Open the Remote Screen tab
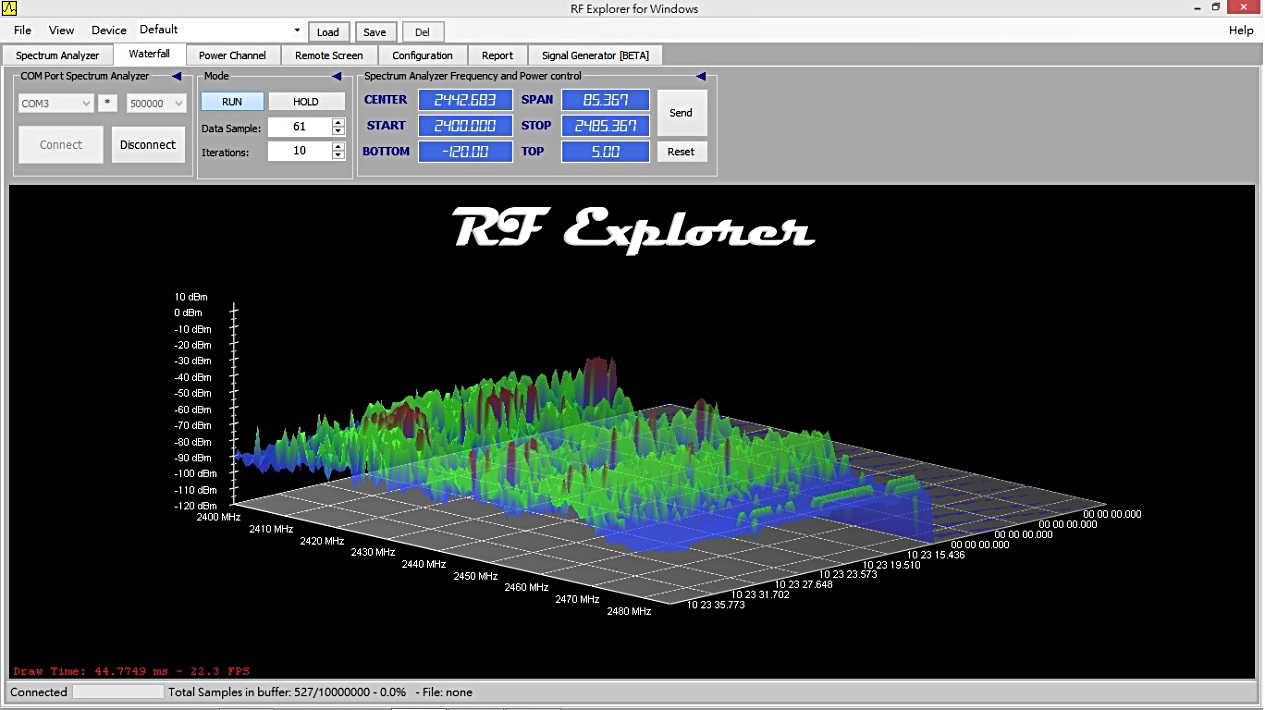 coord(329,55)
